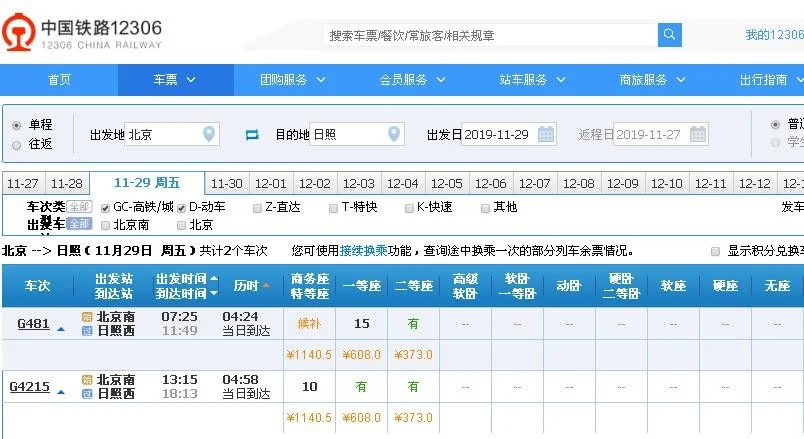Screen dimensions: 804x439
Task: Click G4215 first-class price ¥608.0
Action: [x=361, y=418]
